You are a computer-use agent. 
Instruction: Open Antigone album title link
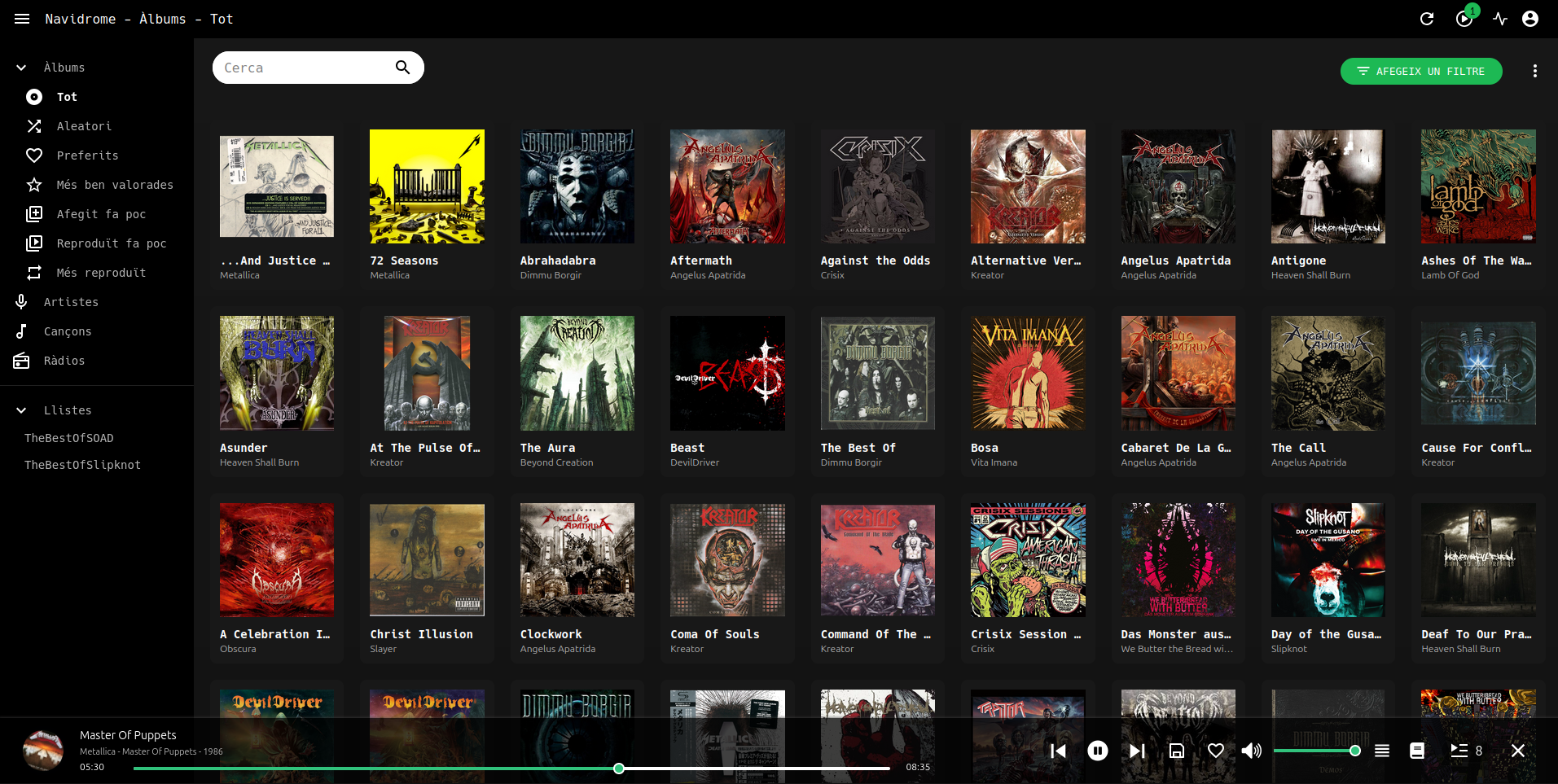(1298, 261)
